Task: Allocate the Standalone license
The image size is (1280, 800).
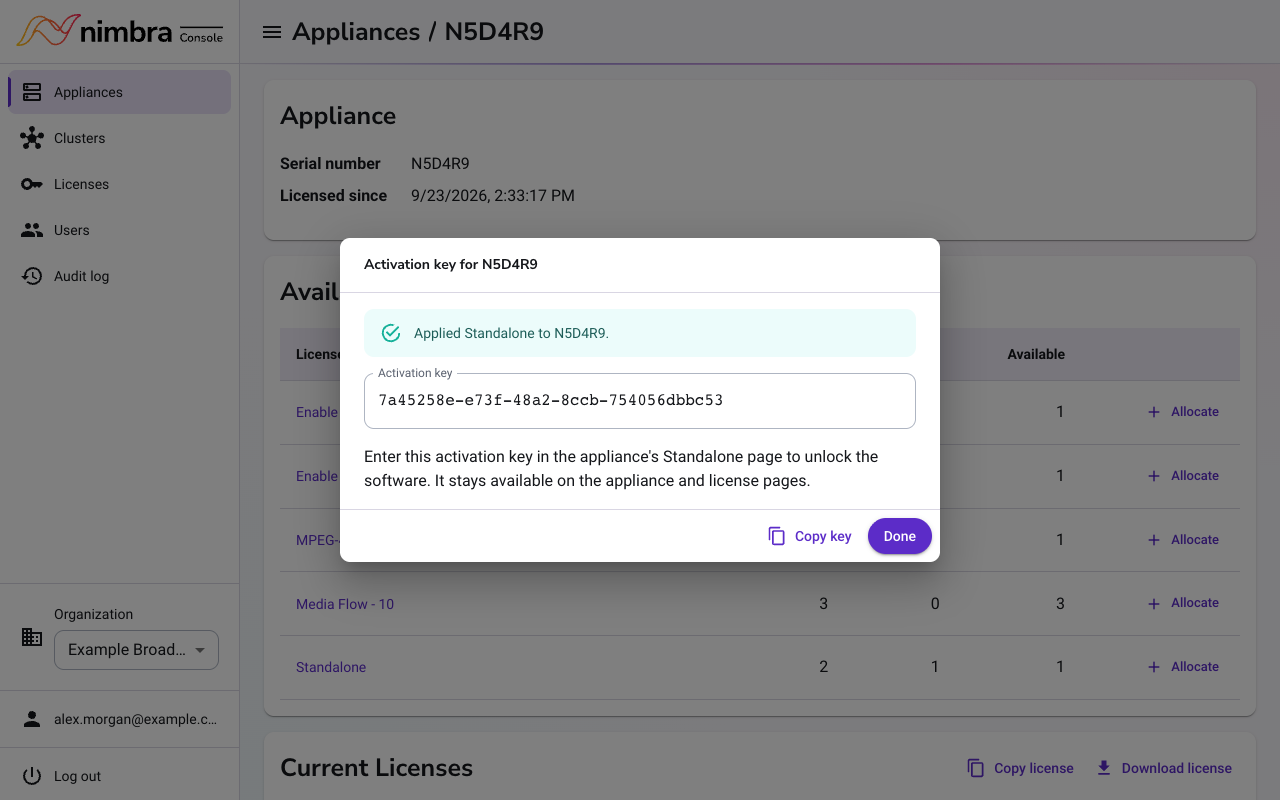Action: tap(1183, 667)
